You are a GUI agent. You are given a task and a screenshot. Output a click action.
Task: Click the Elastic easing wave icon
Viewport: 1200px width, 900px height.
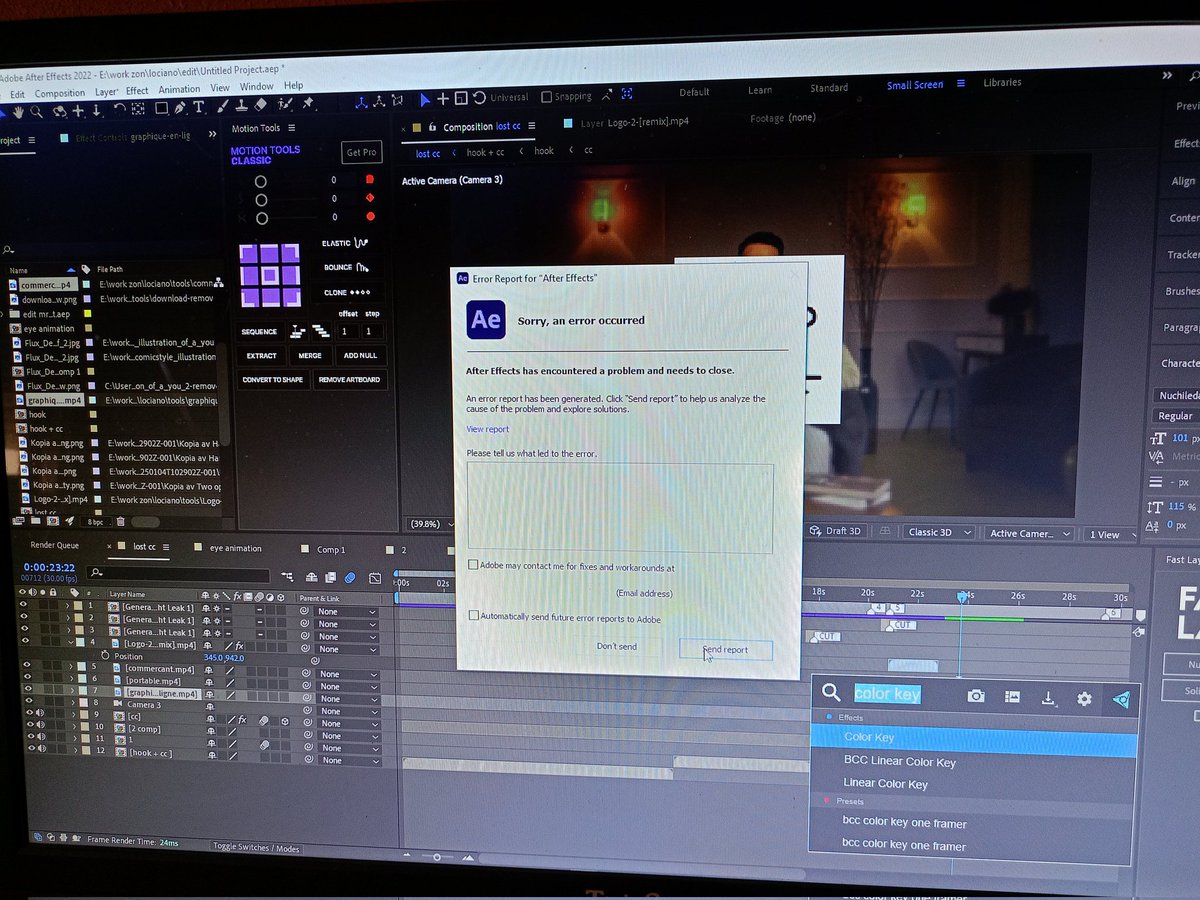[x=361, y=242]
